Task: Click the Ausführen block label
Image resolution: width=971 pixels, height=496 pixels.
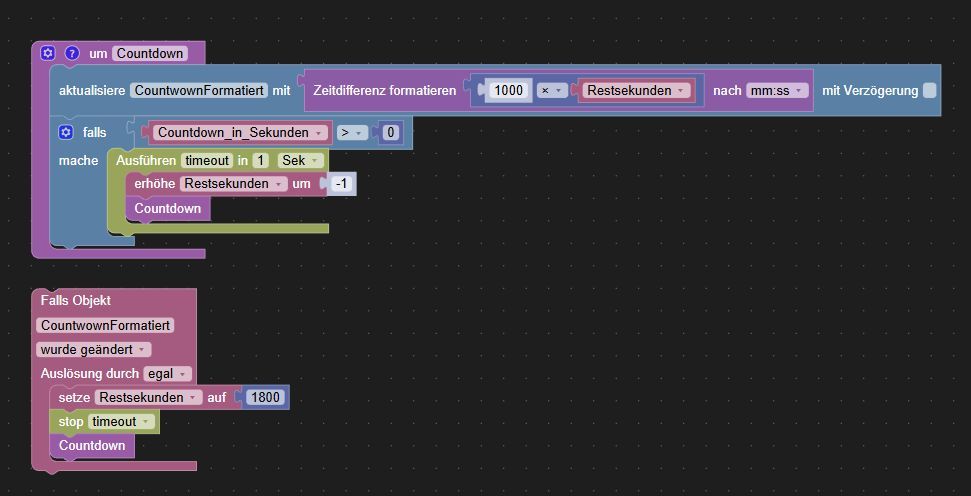Action: point(146,160)
